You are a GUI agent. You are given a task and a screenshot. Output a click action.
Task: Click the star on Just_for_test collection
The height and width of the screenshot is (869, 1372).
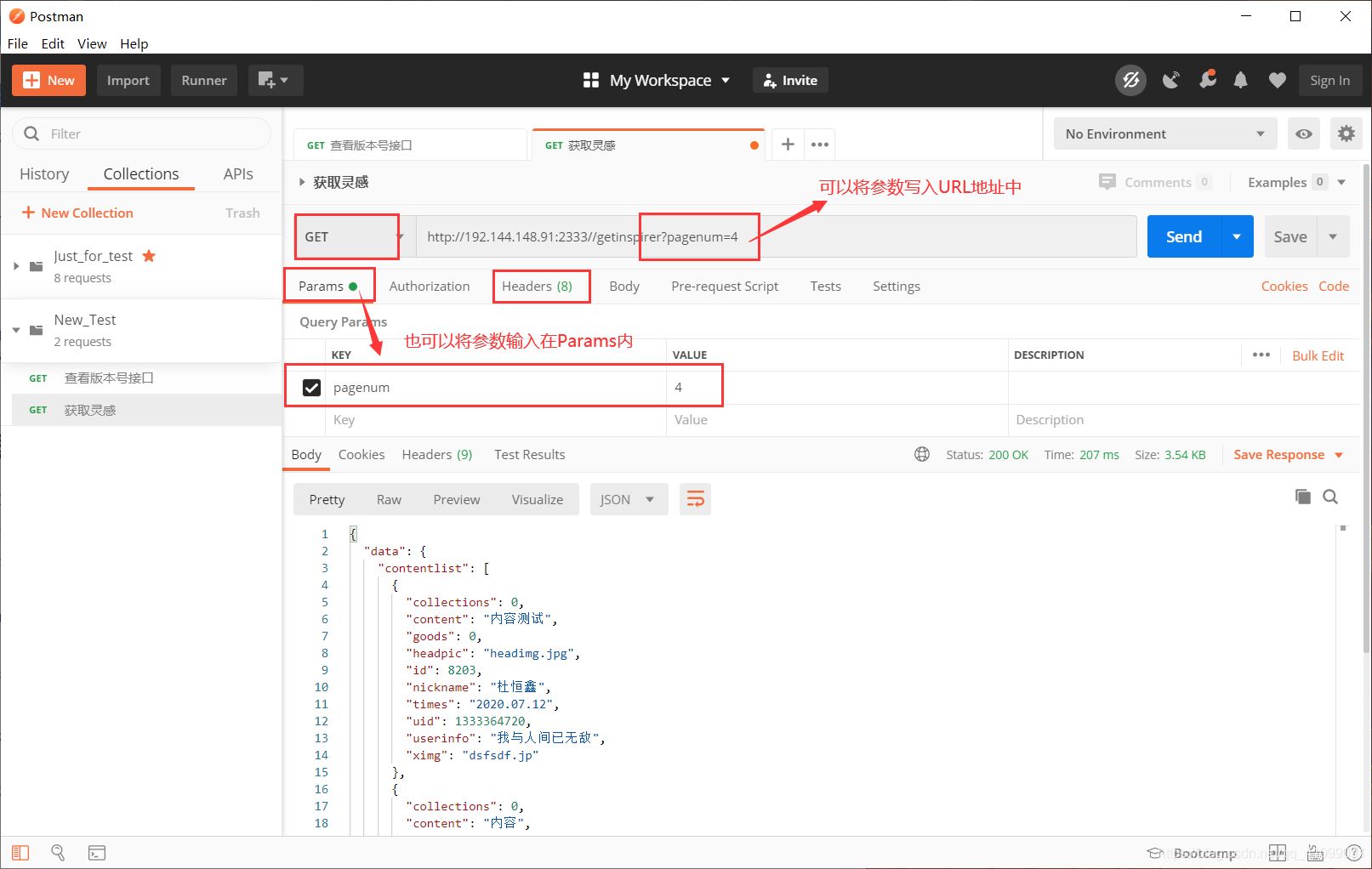149,256
